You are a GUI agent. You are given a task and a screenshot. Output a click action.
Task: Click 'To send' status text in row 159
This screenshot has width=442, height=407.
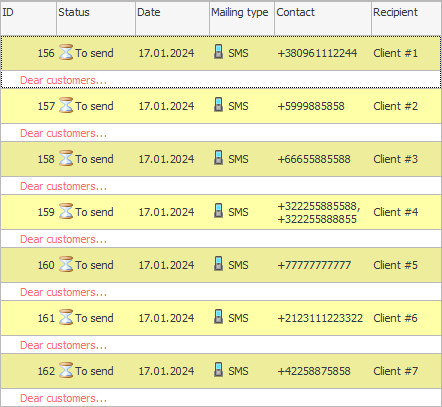94,212
